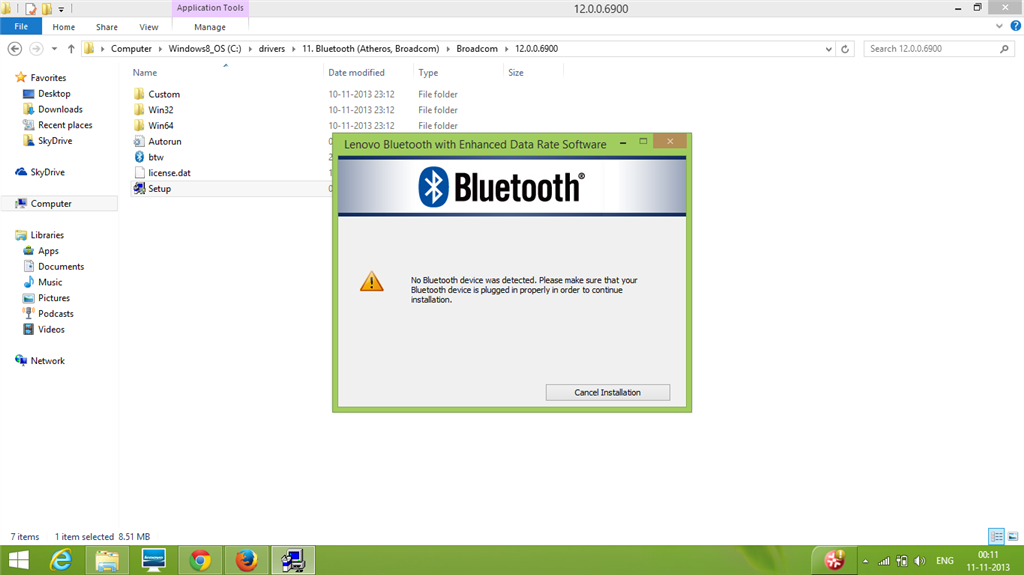Switch to the Home ribbon tab

pos(63,27)
